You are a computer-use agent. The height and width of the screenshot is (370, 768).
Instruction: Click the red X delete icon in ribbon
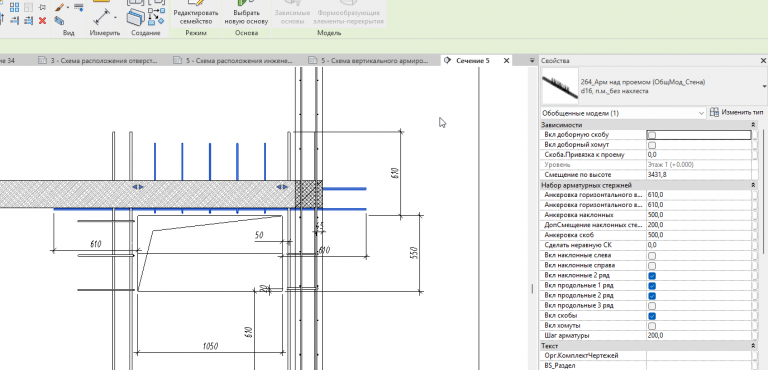click(42, 21)
